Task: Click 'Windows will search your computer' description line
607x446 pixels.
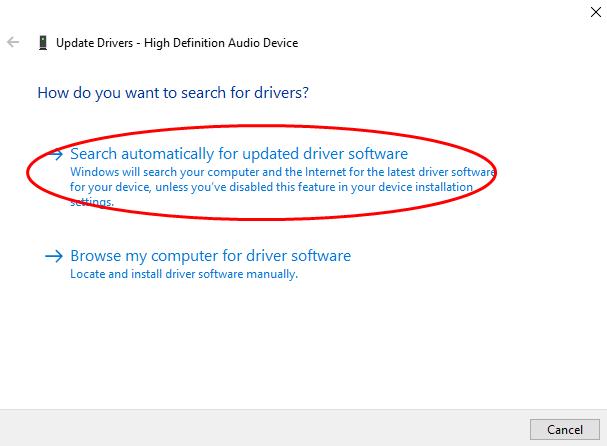Action: [280, 172]
